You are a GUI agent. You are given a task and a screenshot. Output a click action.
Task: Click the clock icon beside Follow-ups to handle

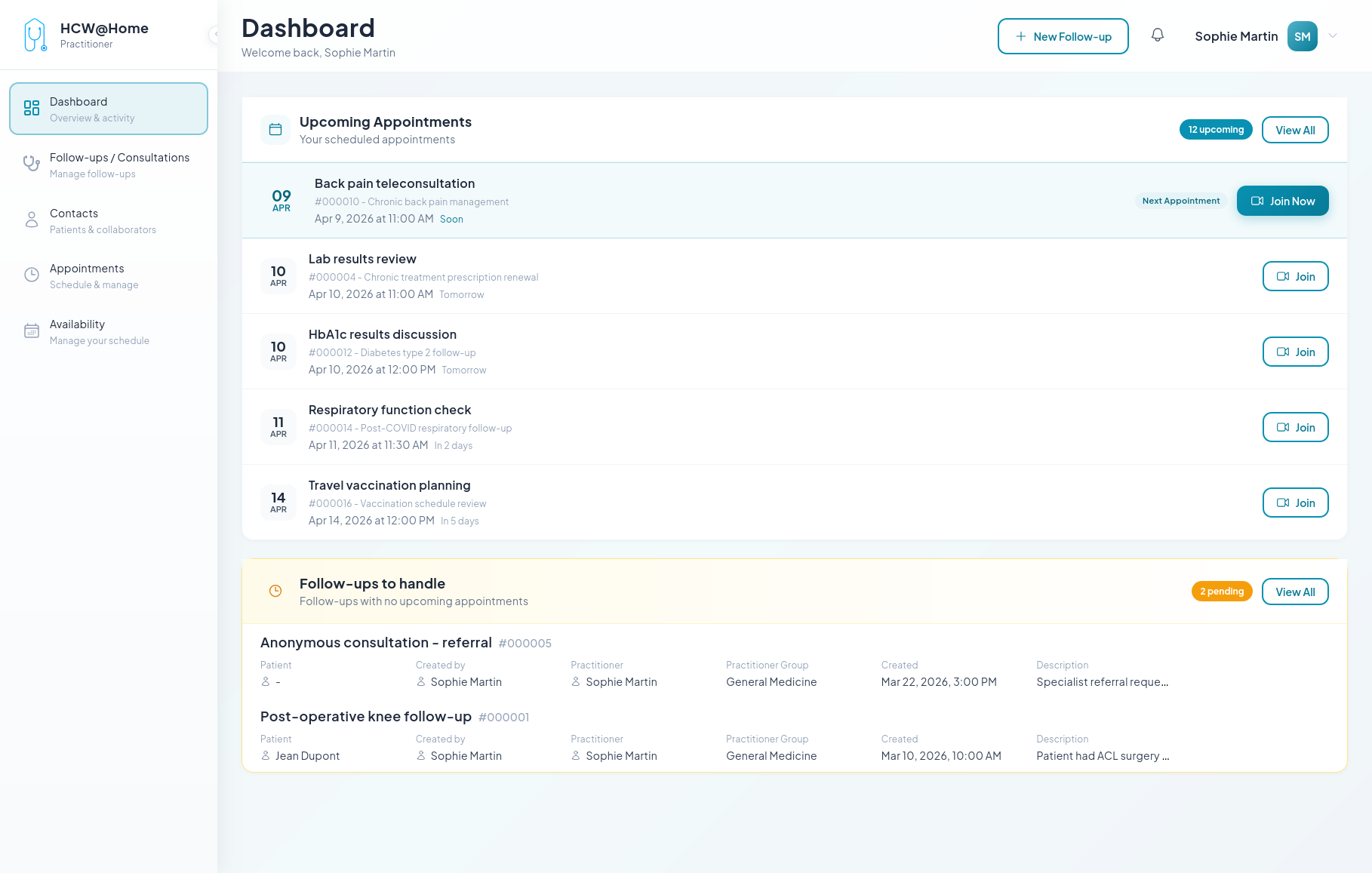(275, 591)
